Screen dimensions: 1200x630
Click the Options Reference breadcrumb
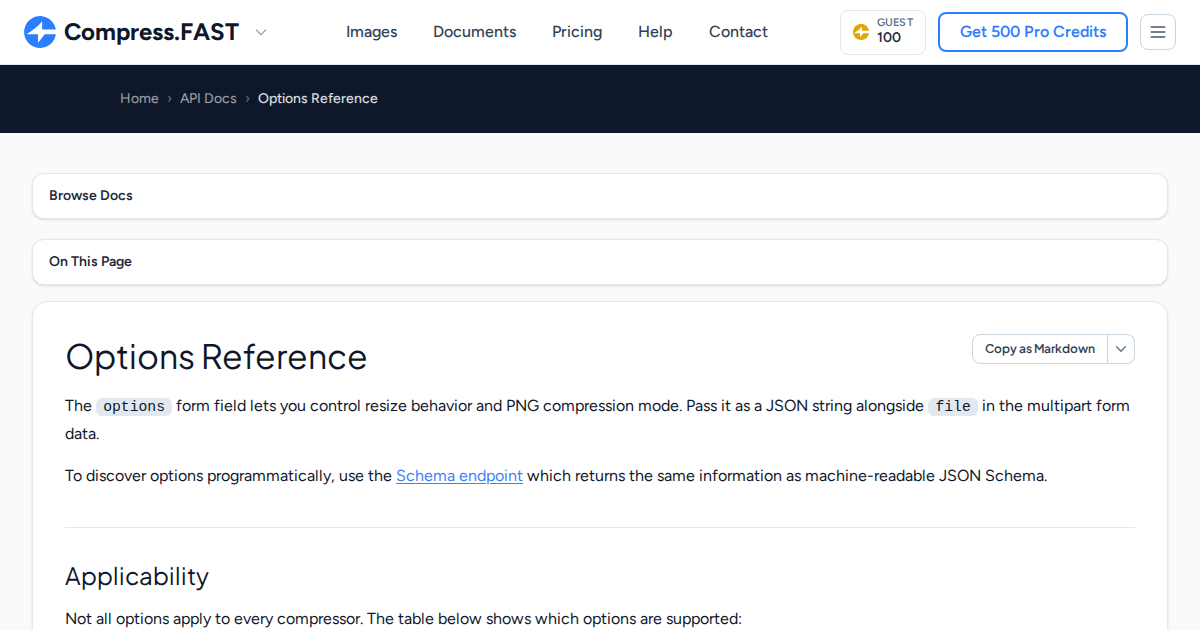pyautogui.click(x=318, y=98)
